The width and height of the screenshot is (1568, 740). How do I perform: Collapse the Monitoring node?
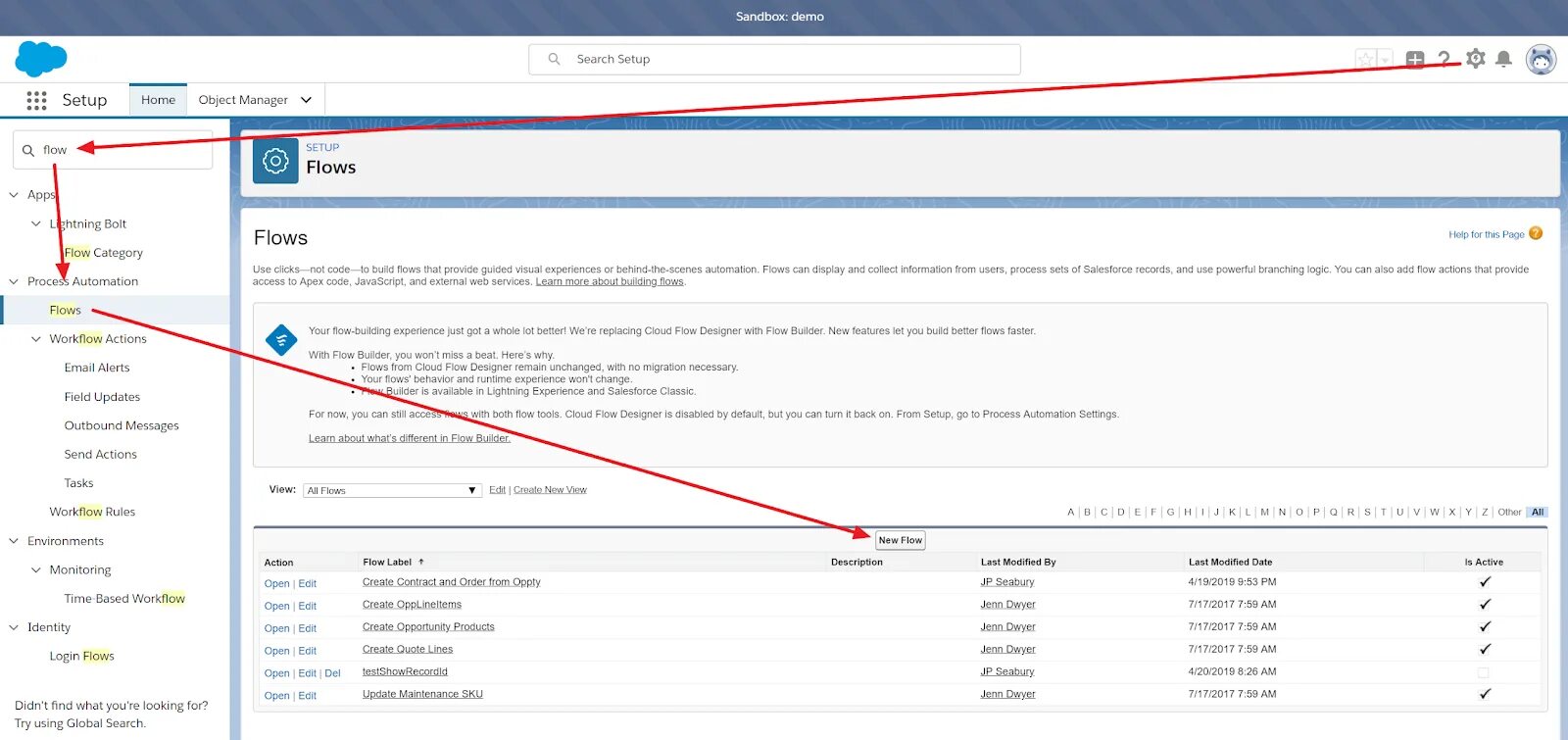point(36,569)
